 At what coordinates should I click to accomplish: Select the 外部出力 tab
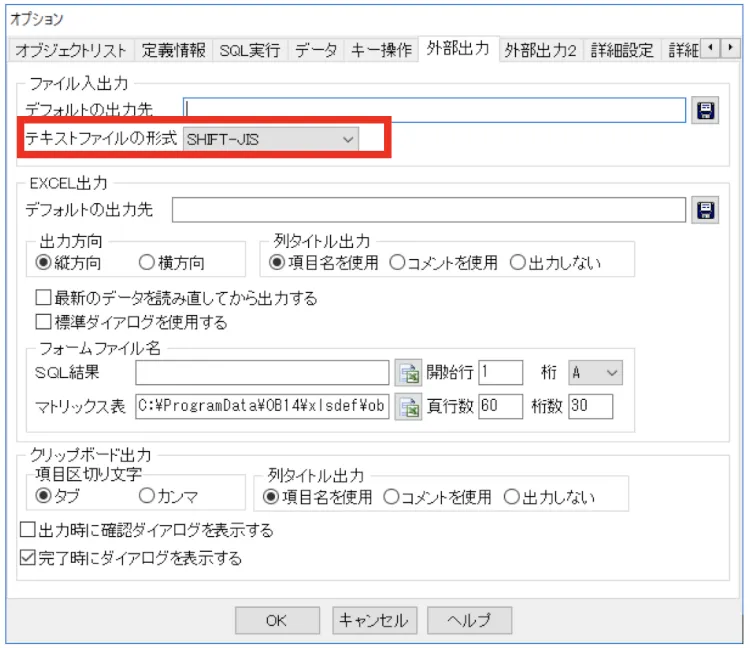pos(458,48)
